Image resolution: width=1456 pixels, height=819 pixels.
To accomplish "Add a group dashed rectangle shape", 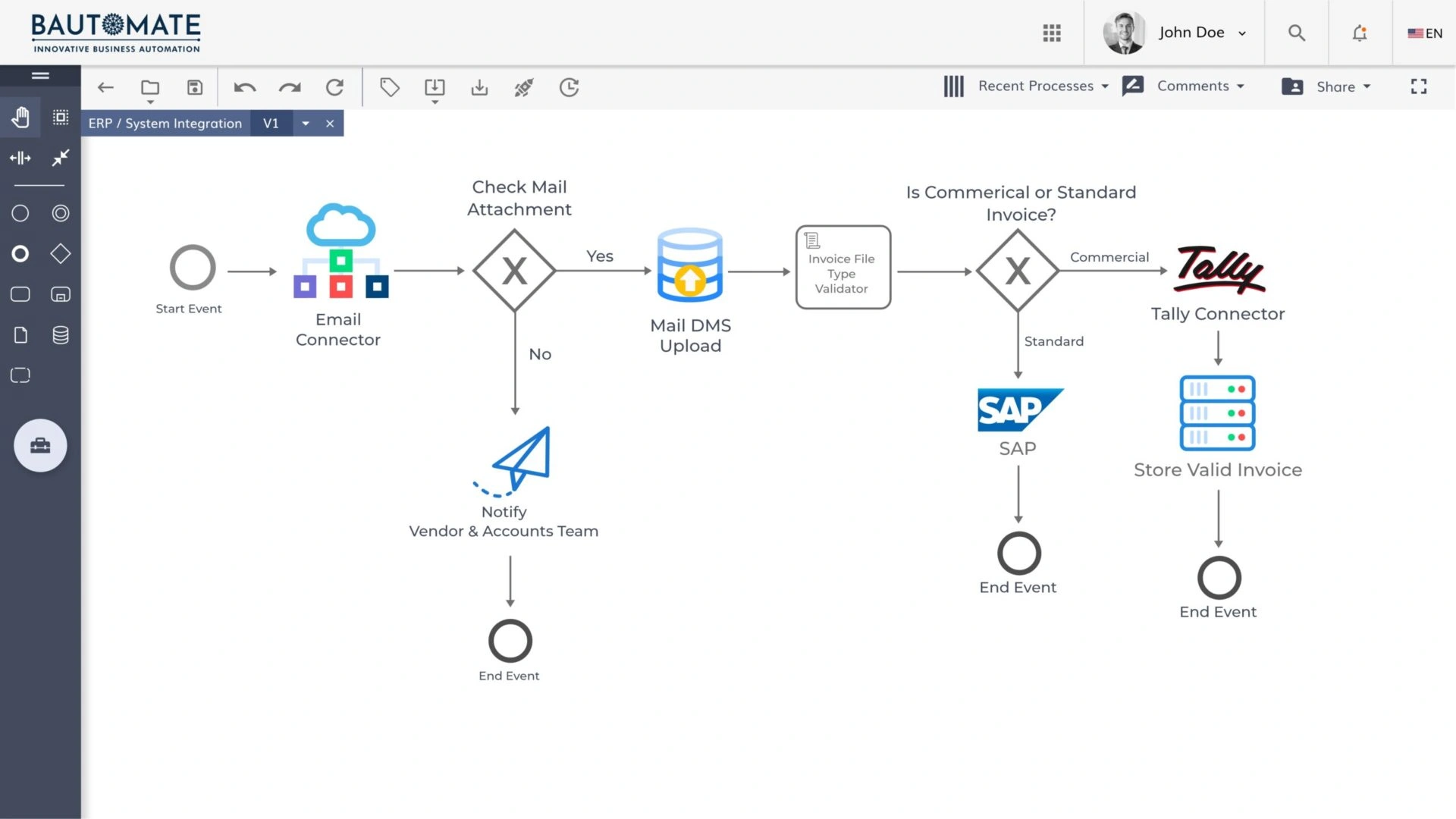I will (20, 375).
